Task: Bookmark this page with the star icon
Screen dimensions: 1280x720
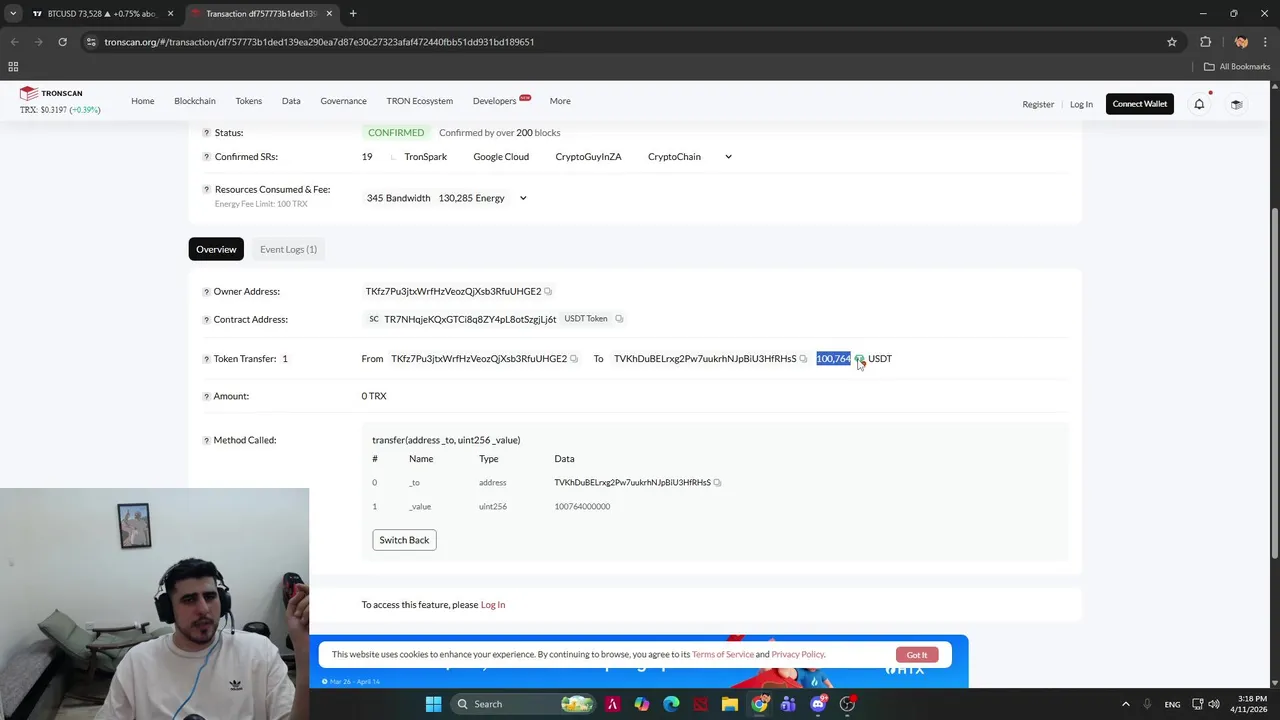Action: [x=1172, y=42]
